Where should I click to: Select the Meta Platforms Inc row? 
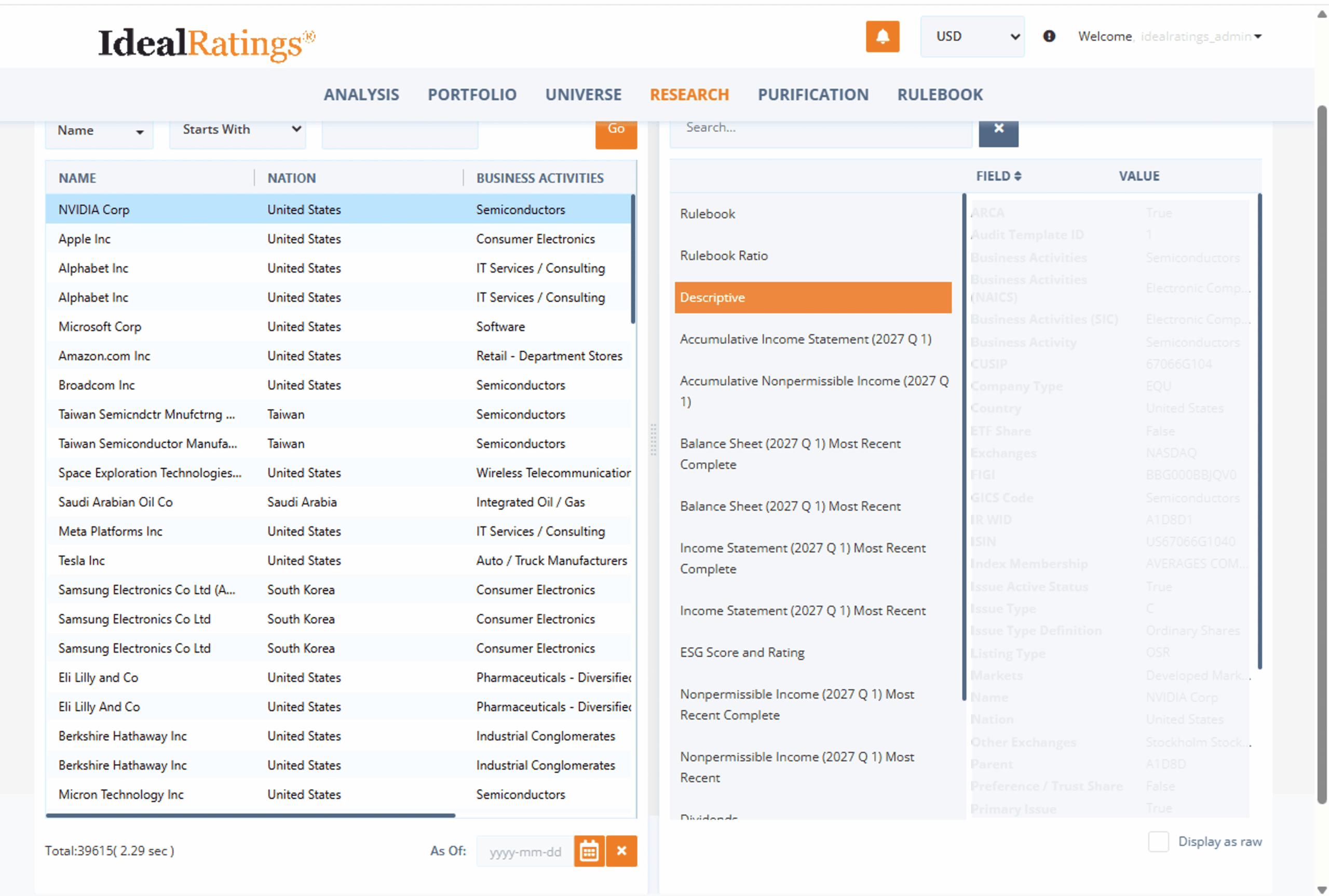pyautogui.click(x=338, y=531)
